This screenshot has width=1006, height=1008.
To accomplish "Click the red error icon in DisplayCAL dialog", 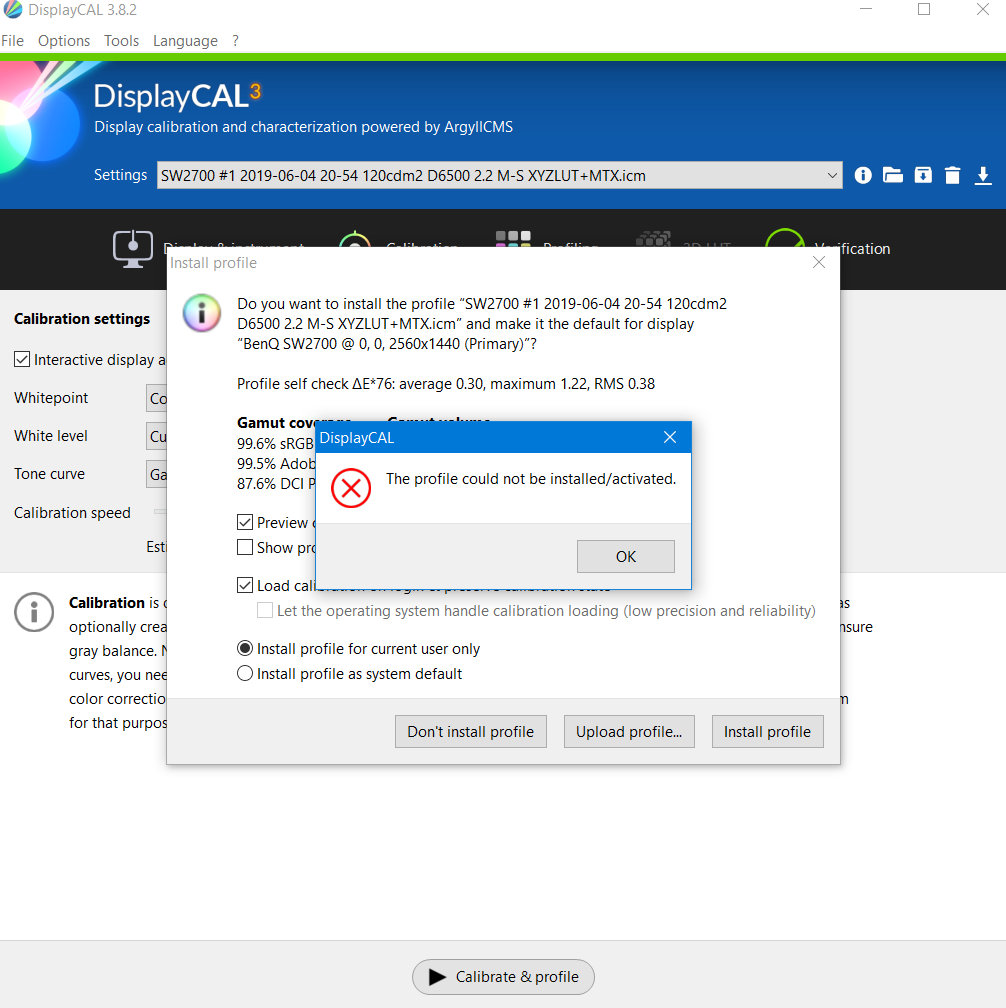I will tap(351, 488).
